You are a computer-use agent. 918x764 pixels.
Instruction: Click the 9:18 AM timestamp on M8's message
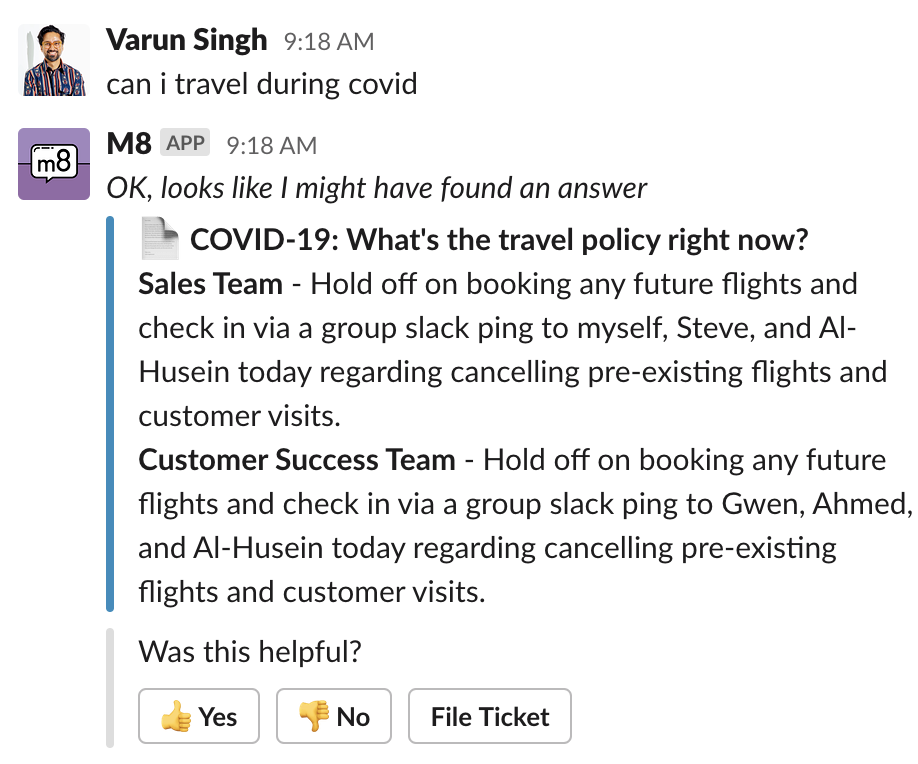(x=273, y=144)
